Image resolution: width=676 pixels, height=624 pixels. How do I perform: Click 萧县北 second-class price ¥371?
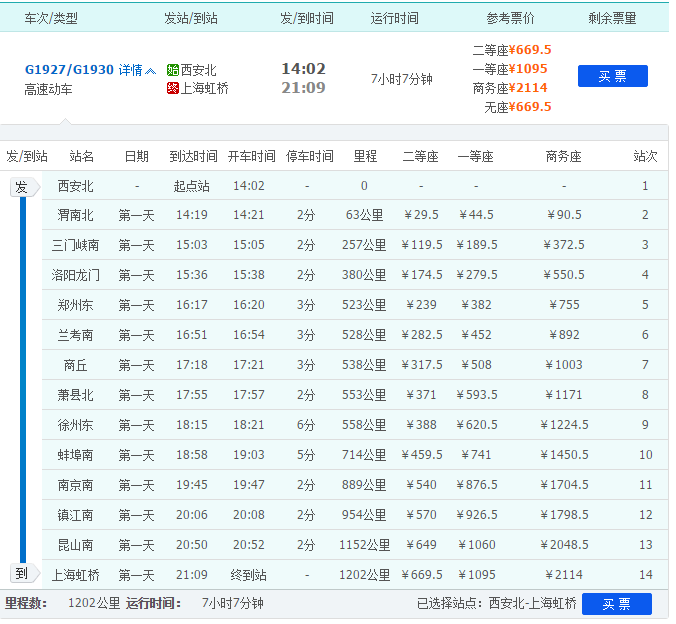click(x=421, y=395)
